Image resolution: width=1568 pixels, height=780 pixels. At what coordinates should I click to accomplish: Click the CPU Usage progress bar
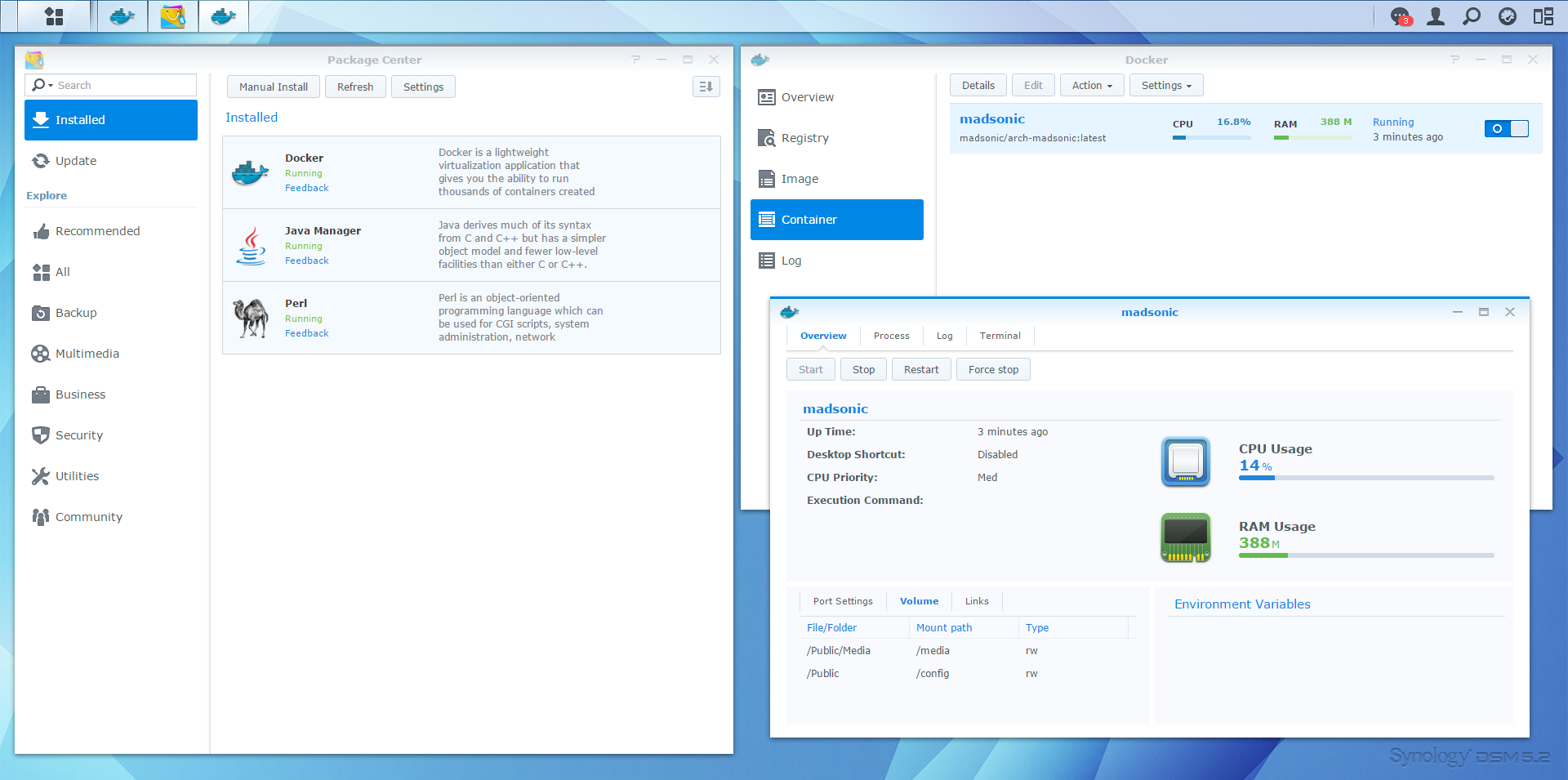[x=1365, y=478]
